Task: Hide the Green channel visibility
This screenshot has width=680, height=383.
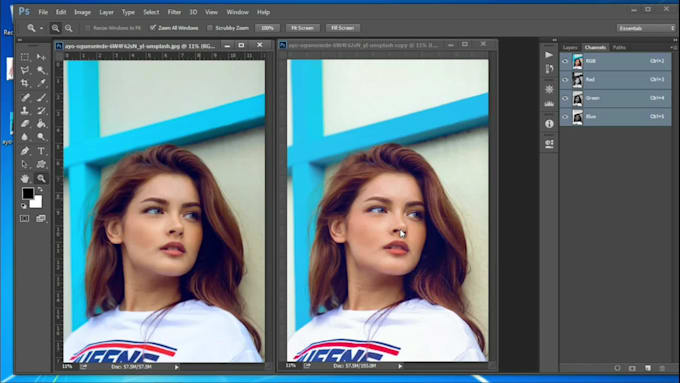Action: coord(565,98)
